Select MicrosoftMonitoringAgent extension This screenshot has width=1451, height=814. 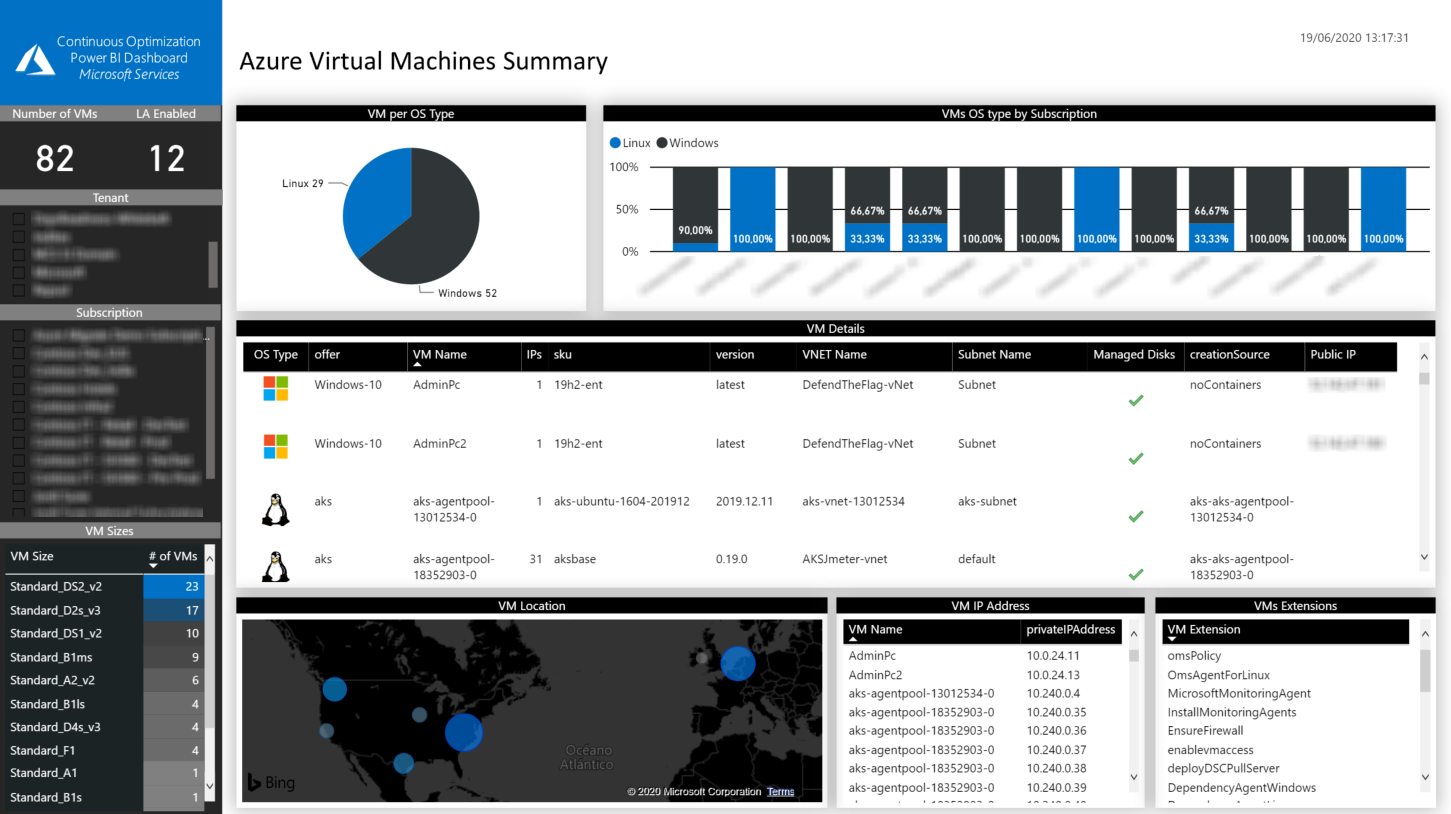(x=1239, y=693)
